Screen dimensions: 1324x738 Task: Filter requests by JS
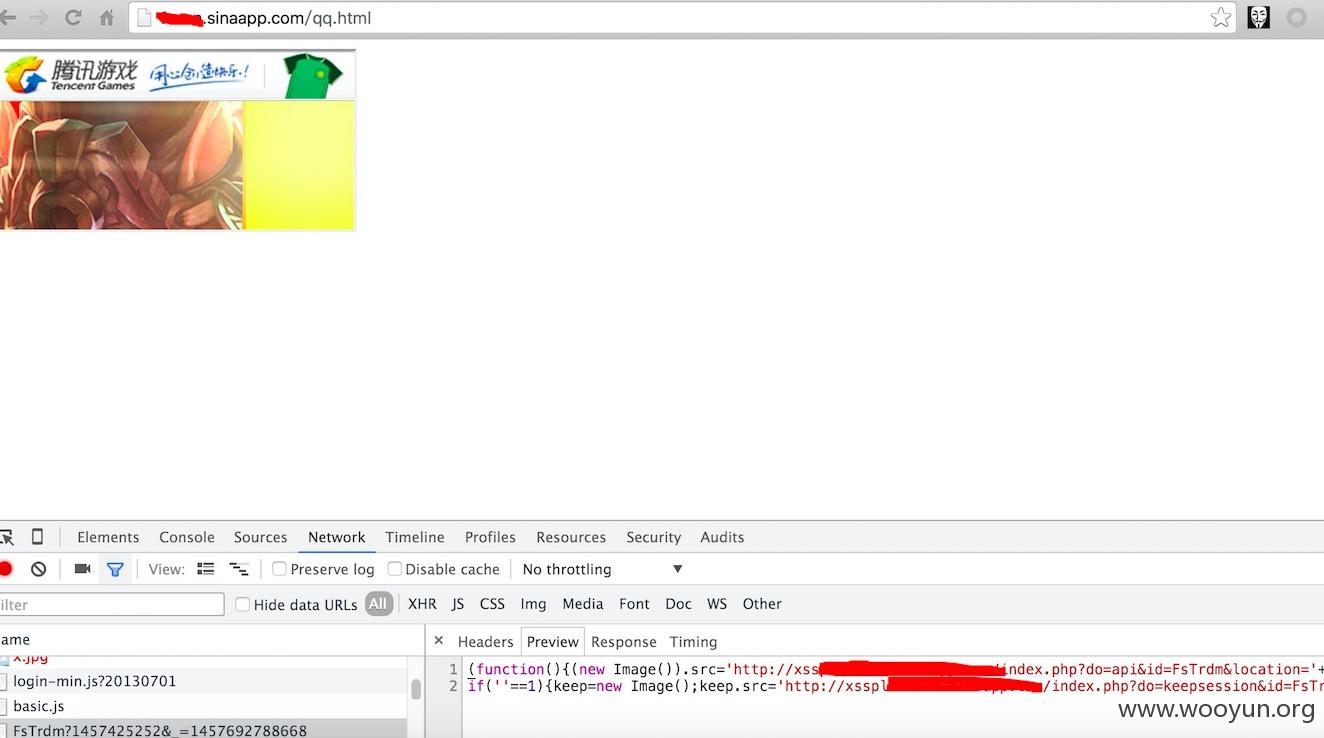(x=458, y=604)
